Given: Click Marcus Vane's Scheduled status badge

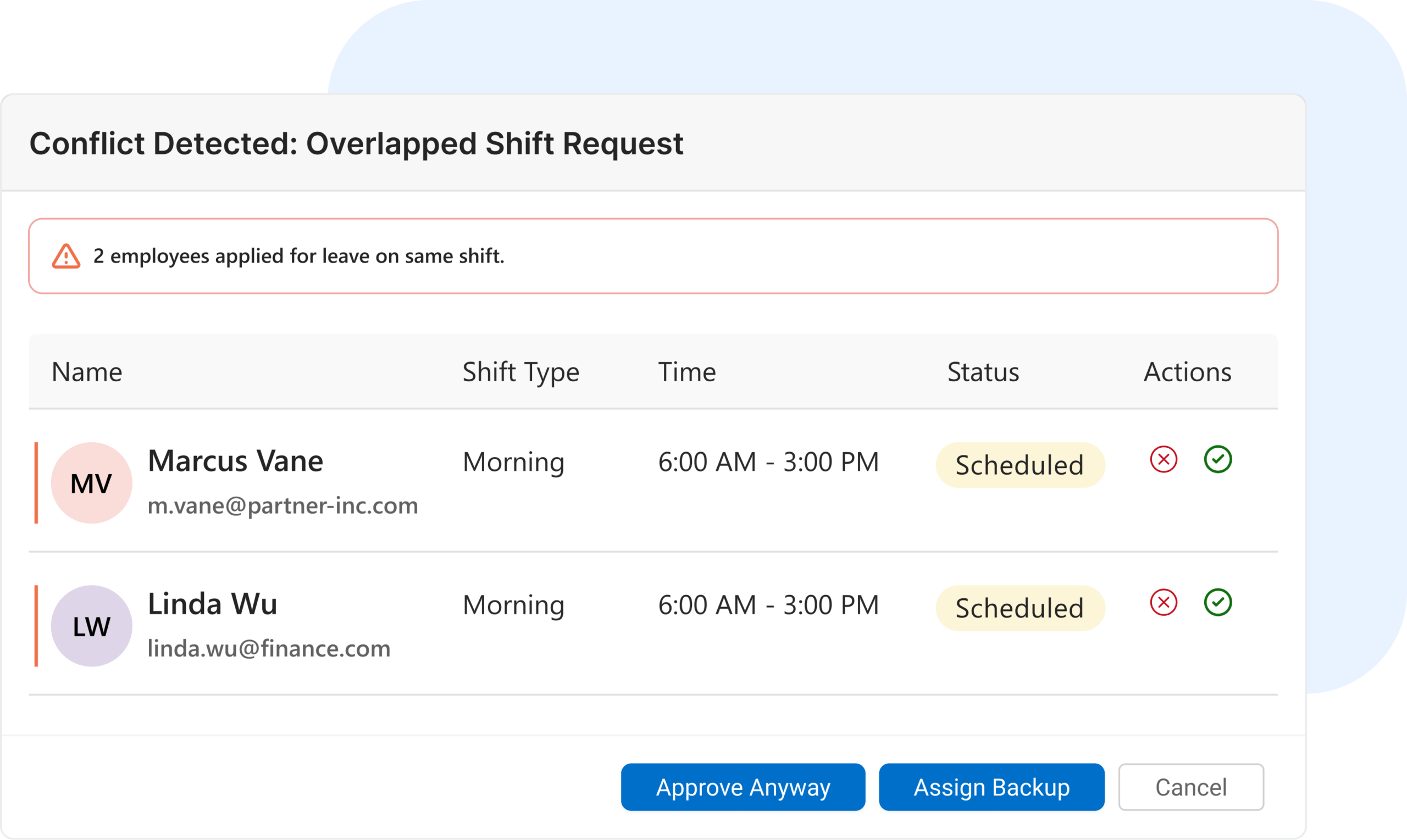Looking at the screenshot, I should point(1020,465).
